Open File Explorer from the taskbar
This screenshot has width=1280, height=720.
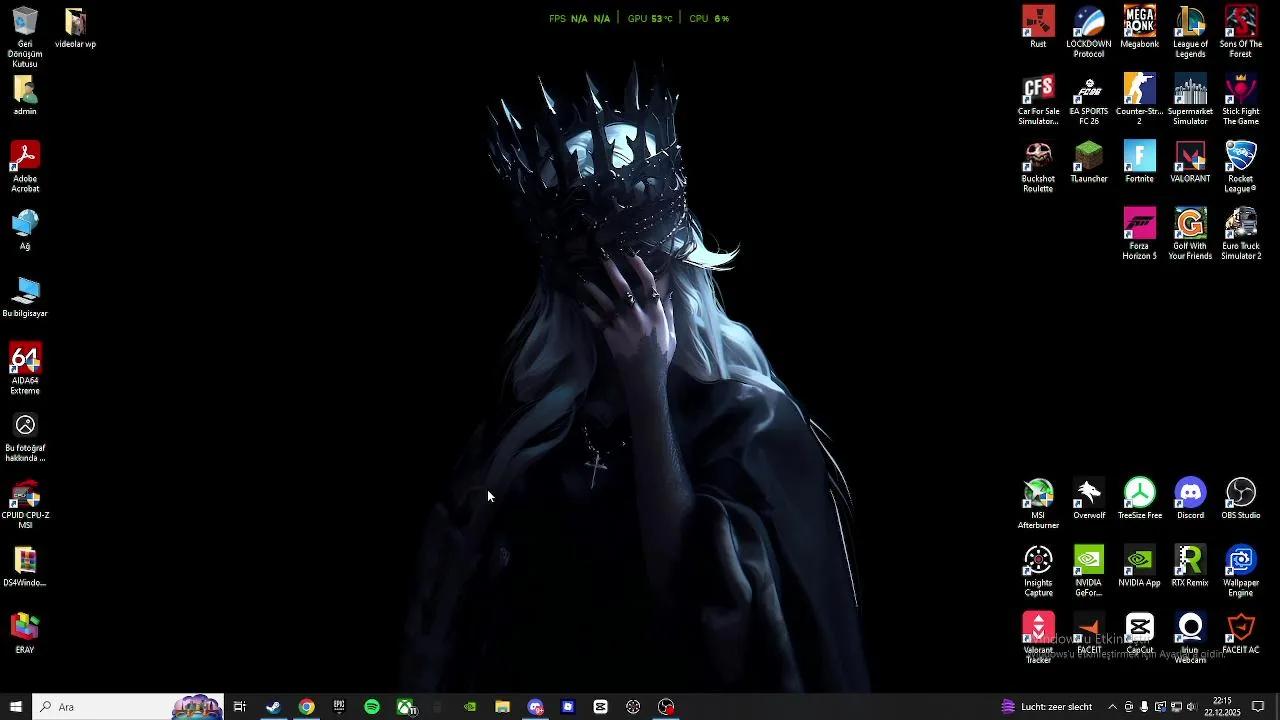pyautogui.click(x=502, y=707)
